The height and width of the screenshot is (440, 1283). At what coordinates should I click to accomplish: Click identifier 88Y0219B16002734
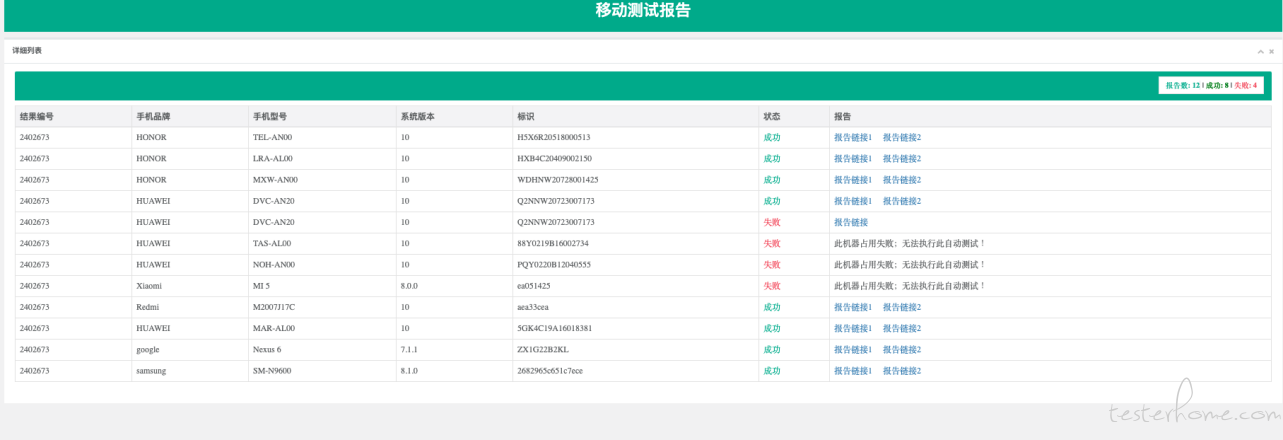coord(552,243)
